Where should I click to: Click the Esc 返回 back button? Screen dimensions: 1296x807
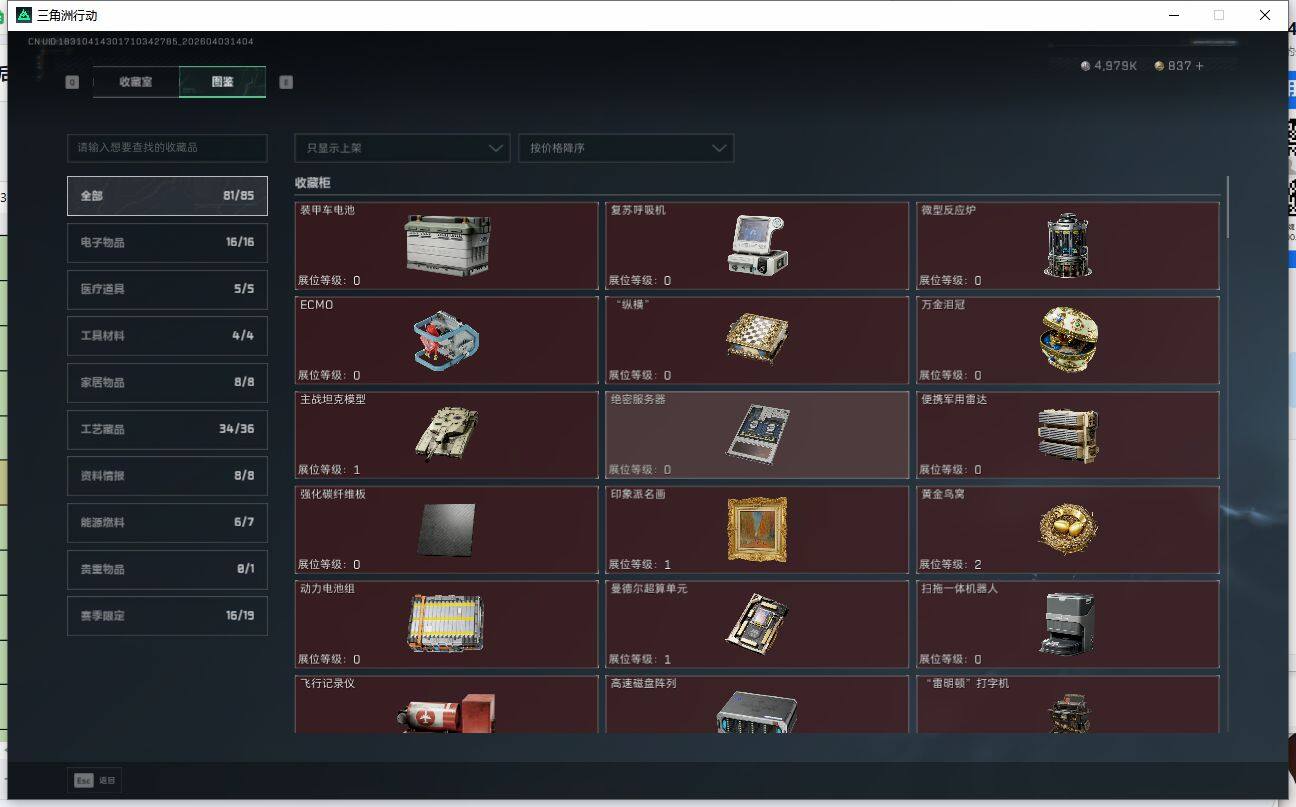[94, 780]
